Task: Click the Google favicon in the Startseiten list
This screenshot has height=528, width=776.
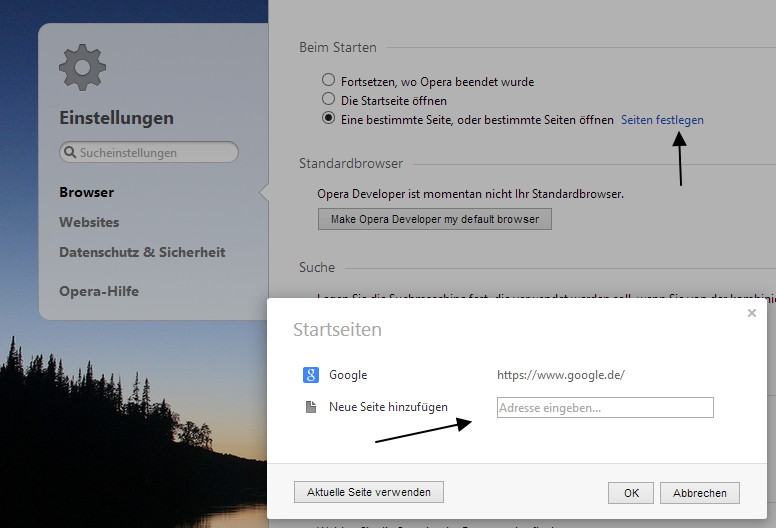Action: [x=311, y=375]
